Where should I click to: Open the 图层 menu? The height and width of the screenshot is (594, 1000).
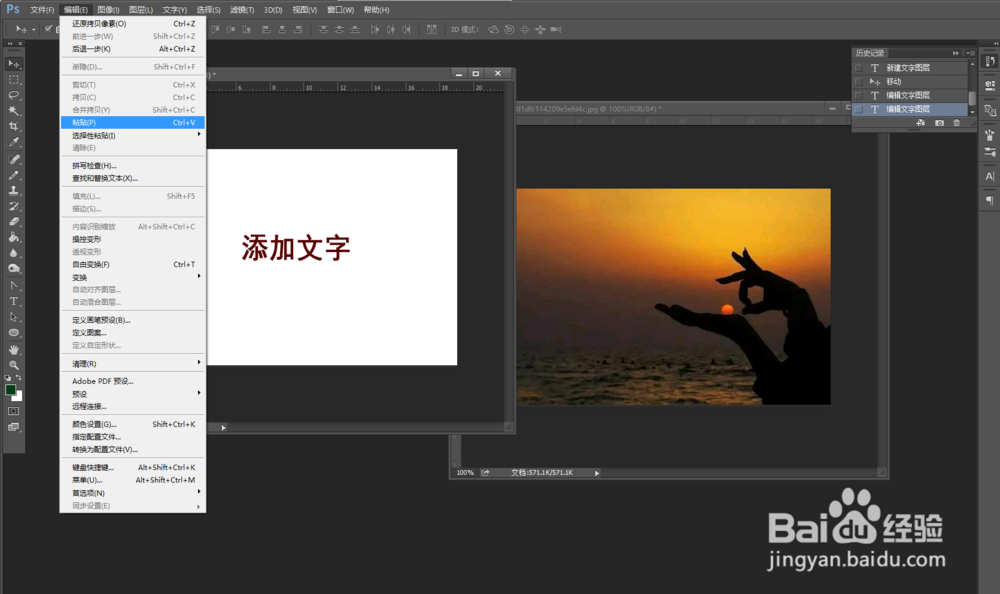click(139, 9)
